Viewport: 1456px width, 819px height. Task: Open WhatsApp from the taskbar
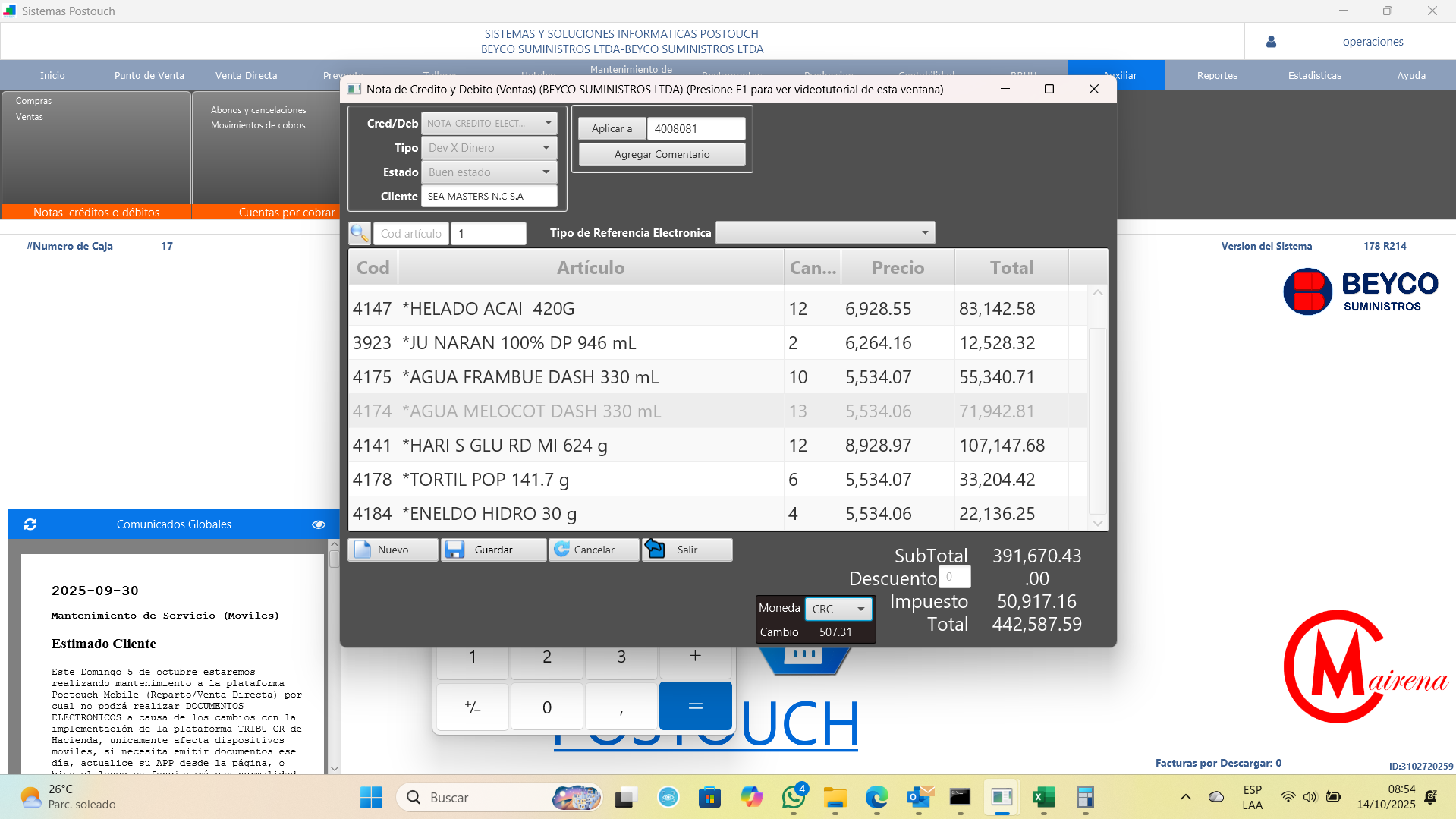[x=794, y=798]
